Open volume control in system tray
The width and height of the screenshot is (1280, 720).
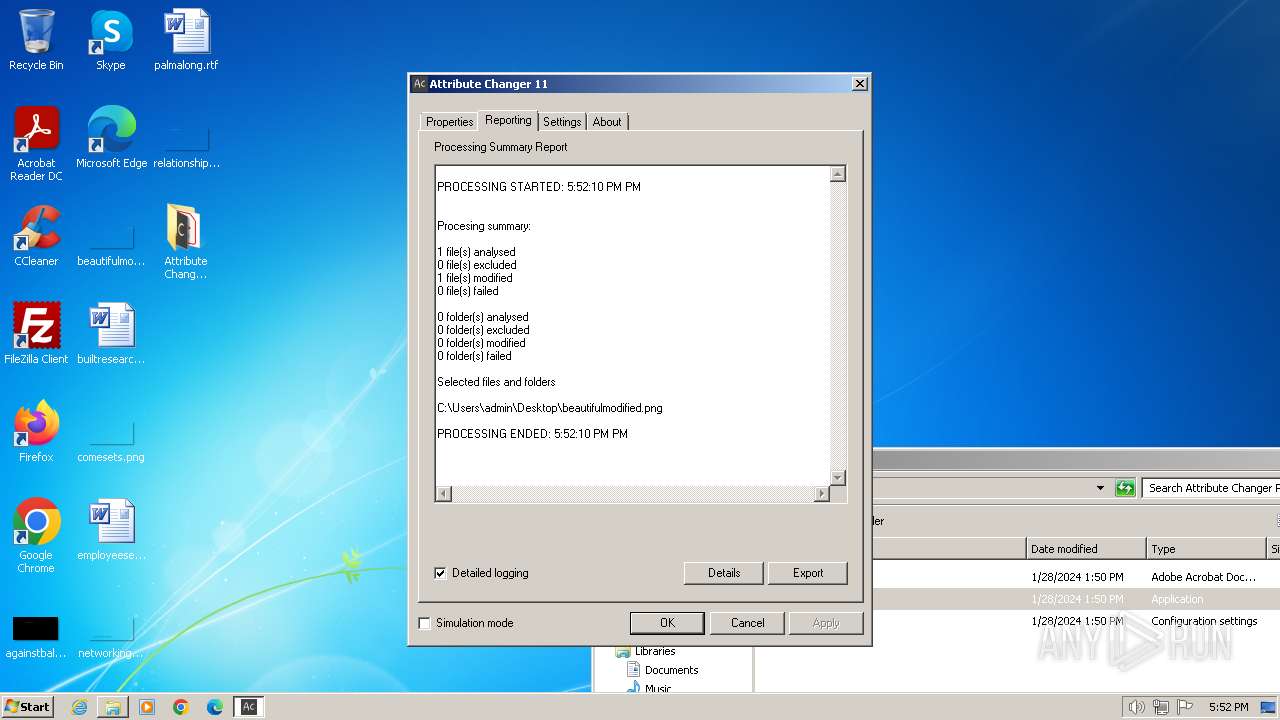[x=1136, y=707]
